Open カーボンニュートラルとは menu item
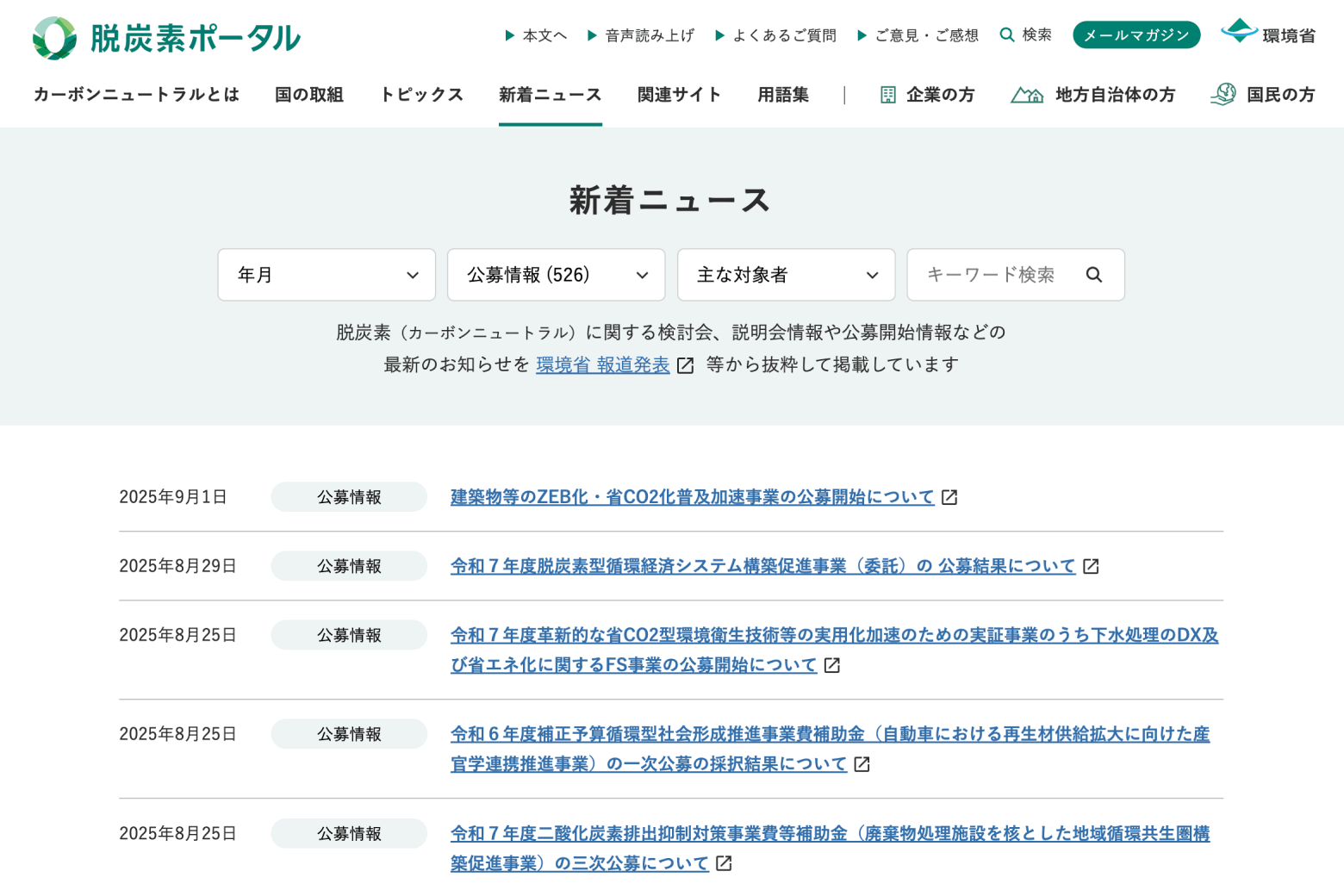 coord(136,95)
